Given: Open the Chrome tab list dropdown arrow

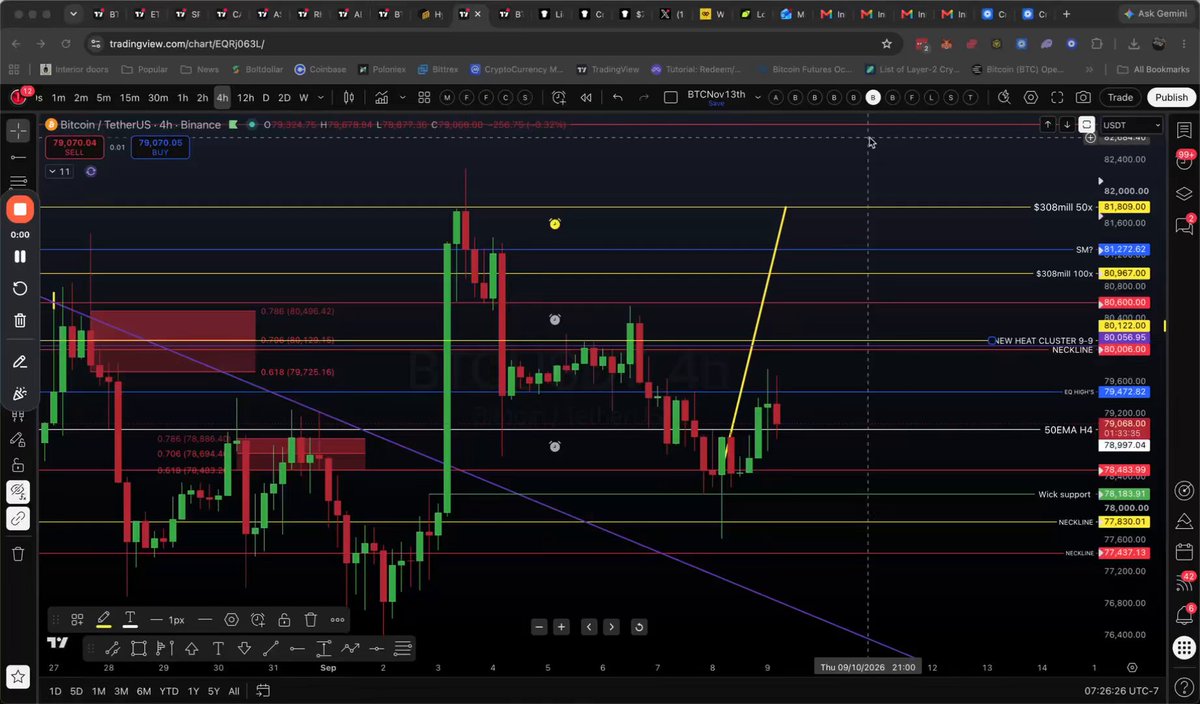Looking at the screenshot, I should (74, 14).
